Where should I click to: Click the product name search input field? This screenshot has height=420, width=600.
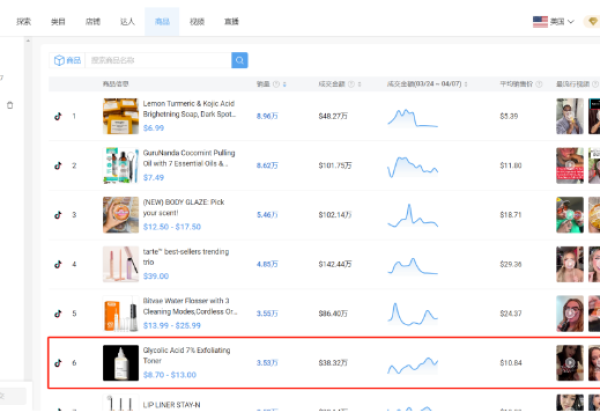[158, 60]
